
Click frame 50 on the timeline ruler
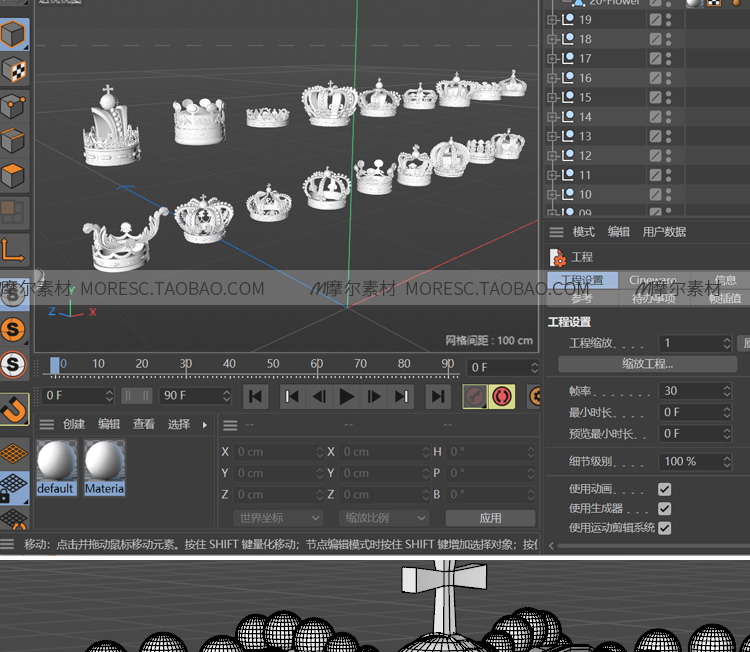pos(273,364)
